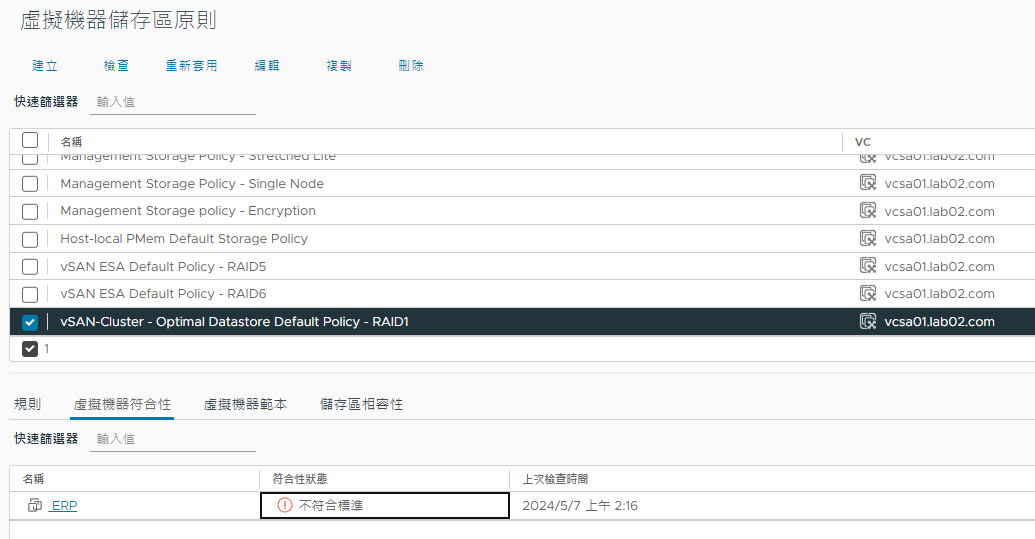The width and height of the screenshot is (1035, 539).
Task: Click the vCenter icon in RAID6 policy row
Action: (868, 293)
